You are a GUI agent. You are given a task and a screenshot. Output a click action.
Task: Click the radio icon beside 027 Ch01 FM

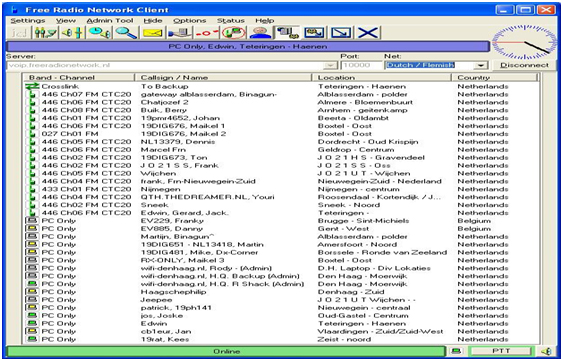pyautogui.click(x=33, y=134)
